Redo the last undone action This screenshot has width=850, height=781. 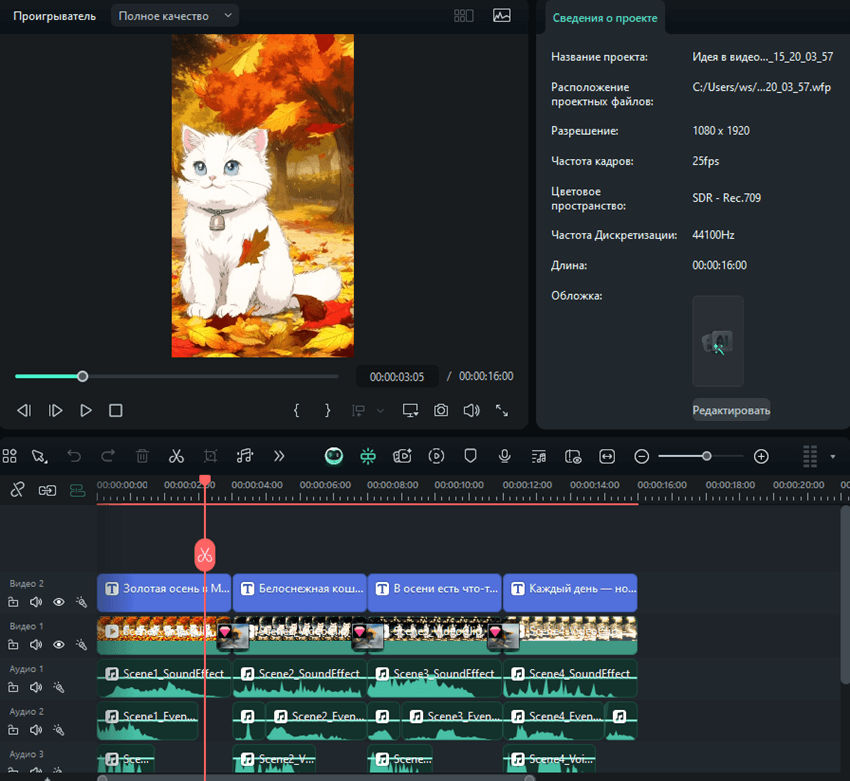point(108,456)
